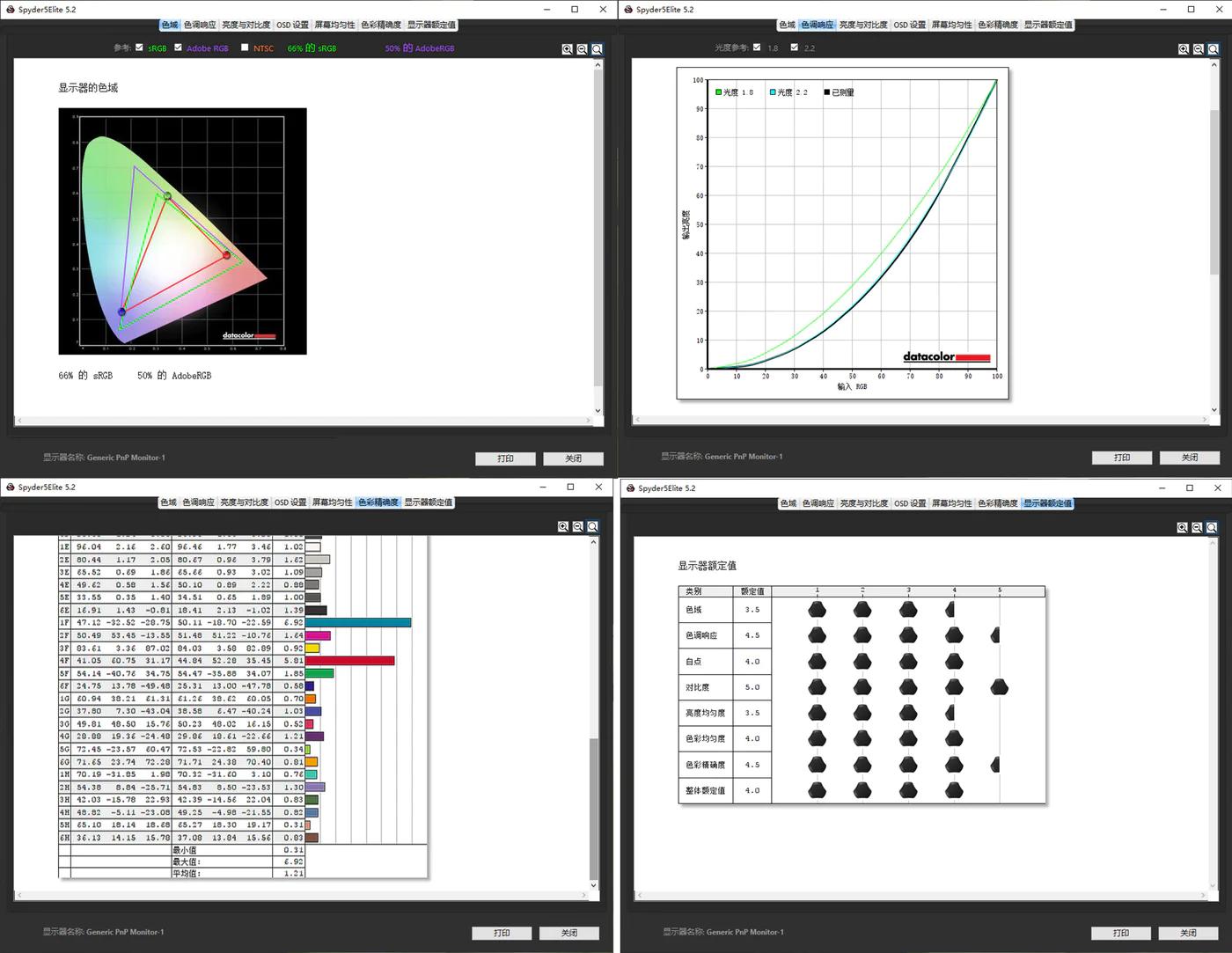
Task: Zoom out in the monitor rating (显示器额定值) window
Action: pyautogui.click(x=1197, y=527)
